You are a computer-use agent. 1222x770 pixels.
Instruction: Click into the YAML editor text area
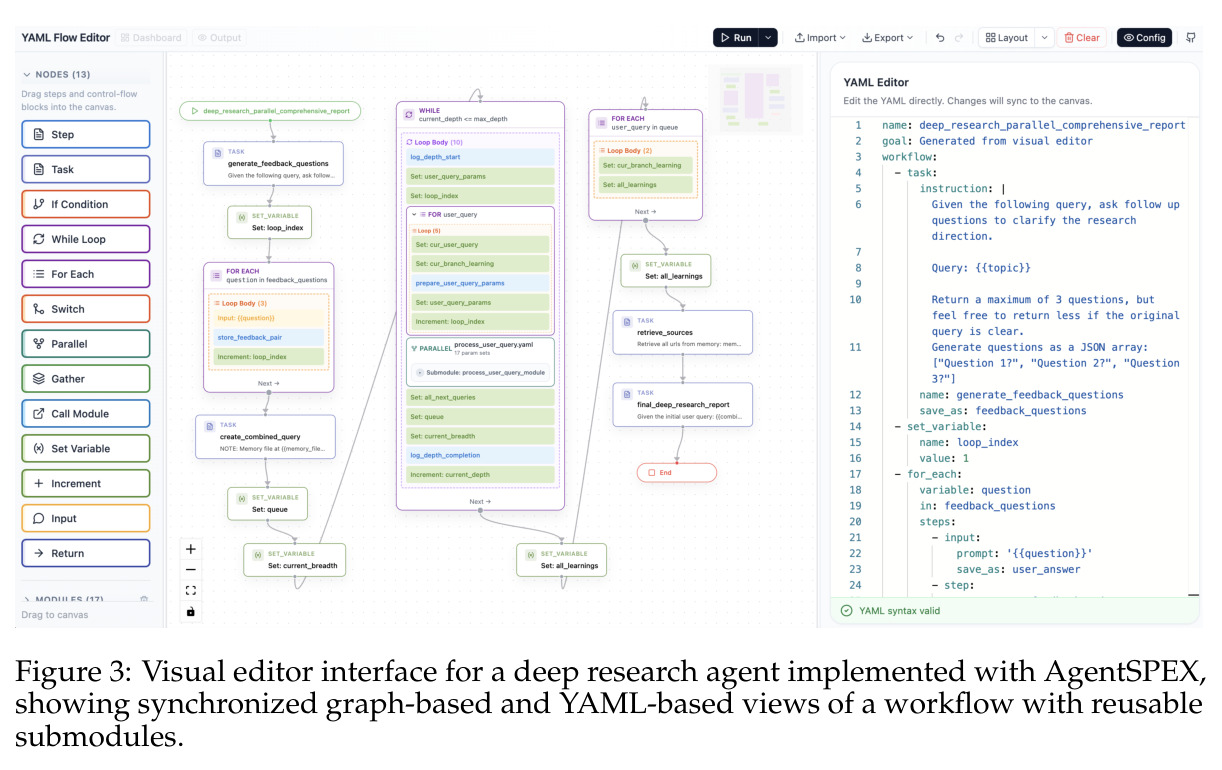tap(1015, 355)
